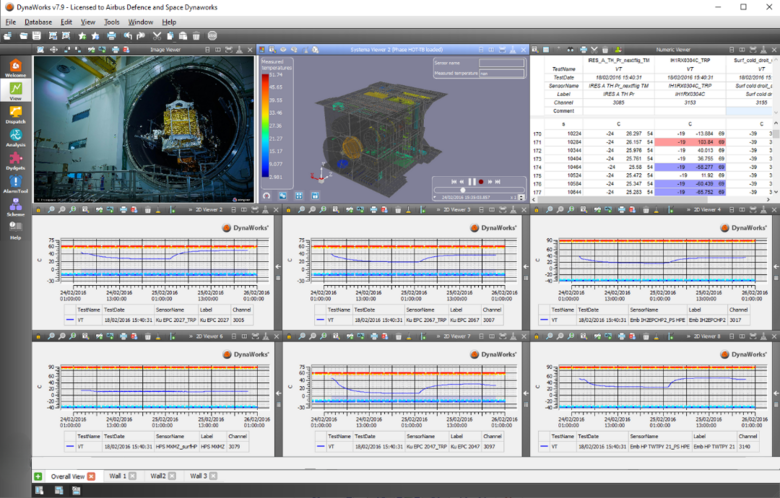Click the playback timeline slider in Systema Viewer
The image size is (780, 498).
pos(479,190)
